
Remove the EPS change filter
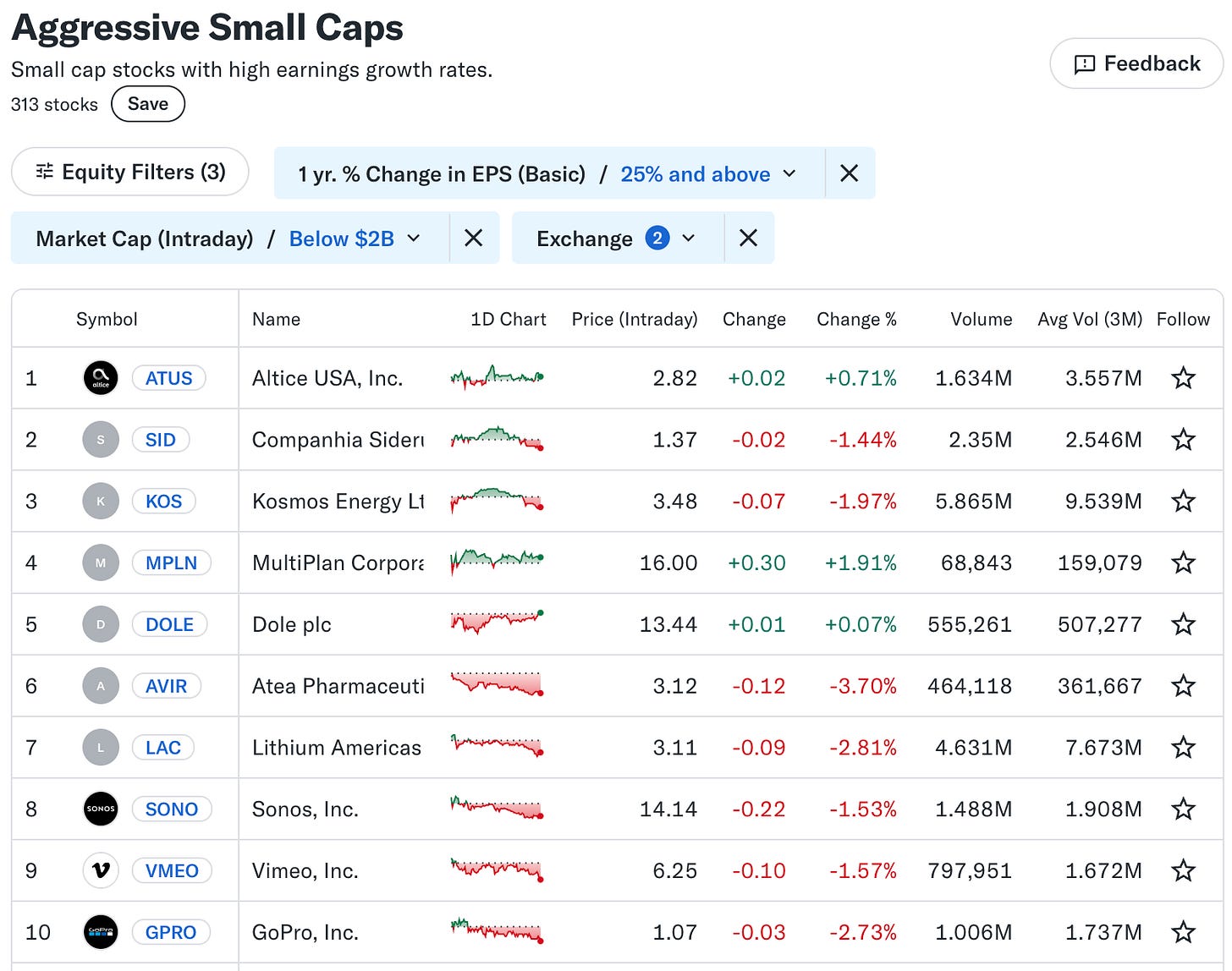(850, 173)
